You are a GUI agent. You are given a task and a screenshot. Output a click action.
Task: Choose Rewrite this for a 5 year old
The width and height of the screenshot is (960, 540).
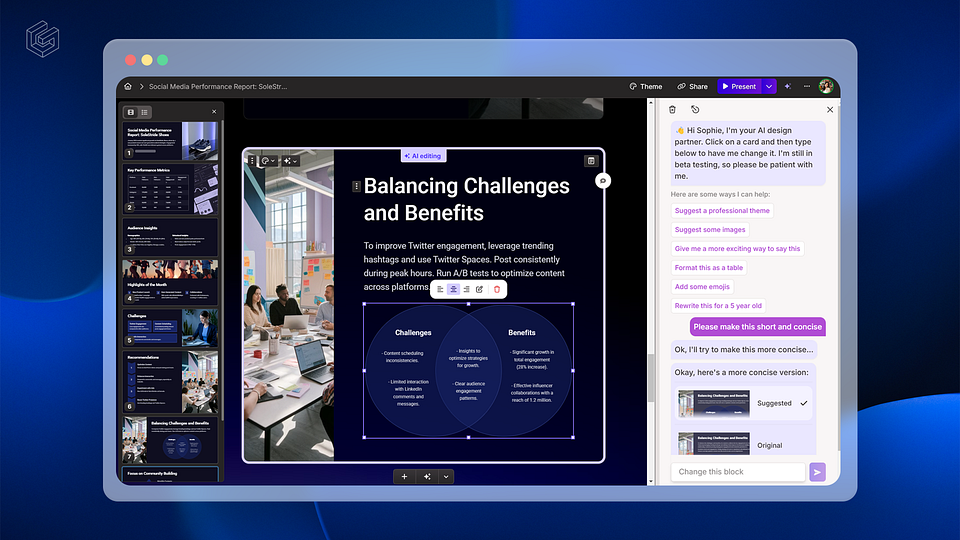(718, 306)
